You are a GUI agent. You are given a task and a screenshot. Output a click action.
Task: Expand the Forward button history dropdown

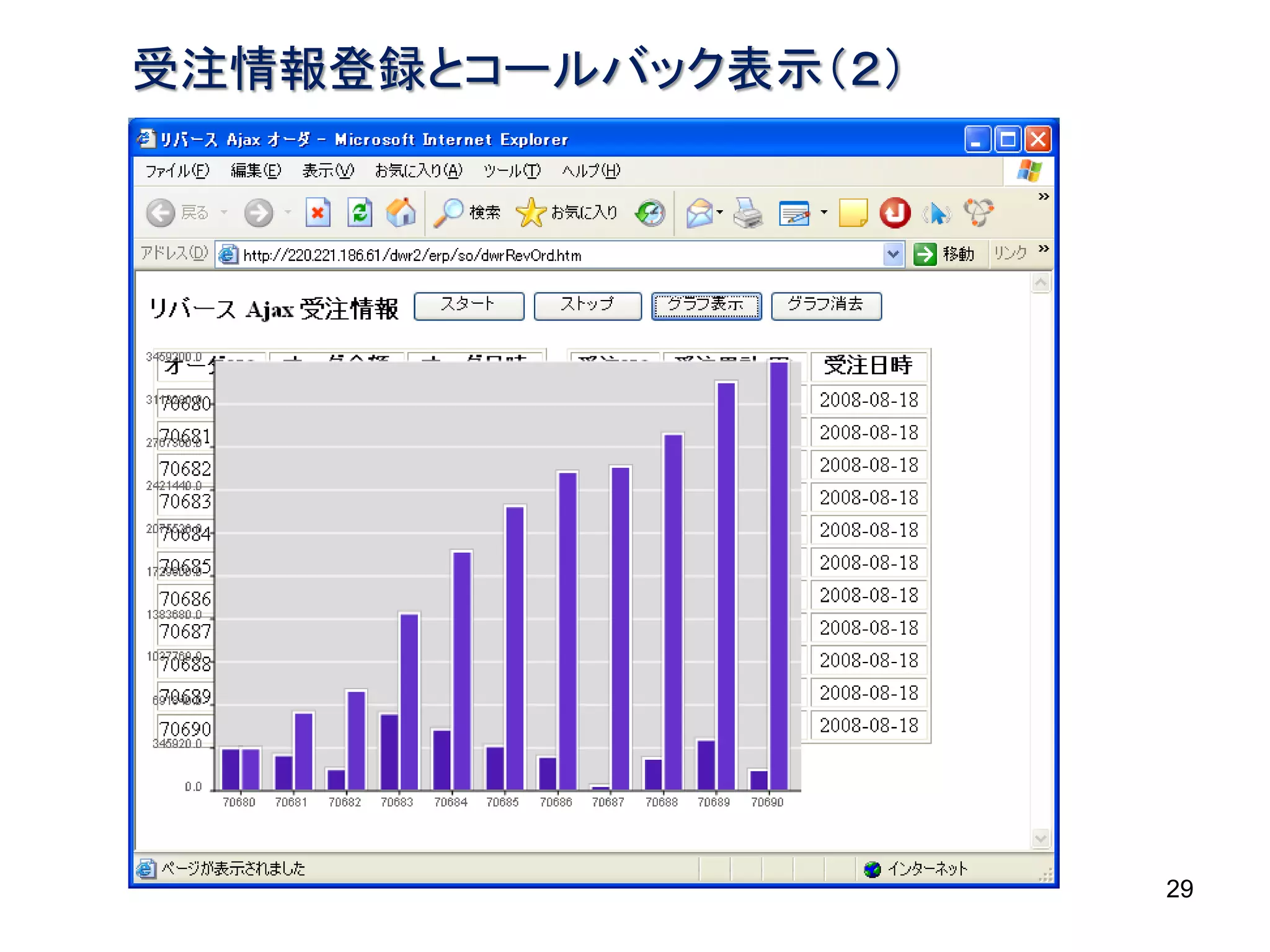[288, 213]
